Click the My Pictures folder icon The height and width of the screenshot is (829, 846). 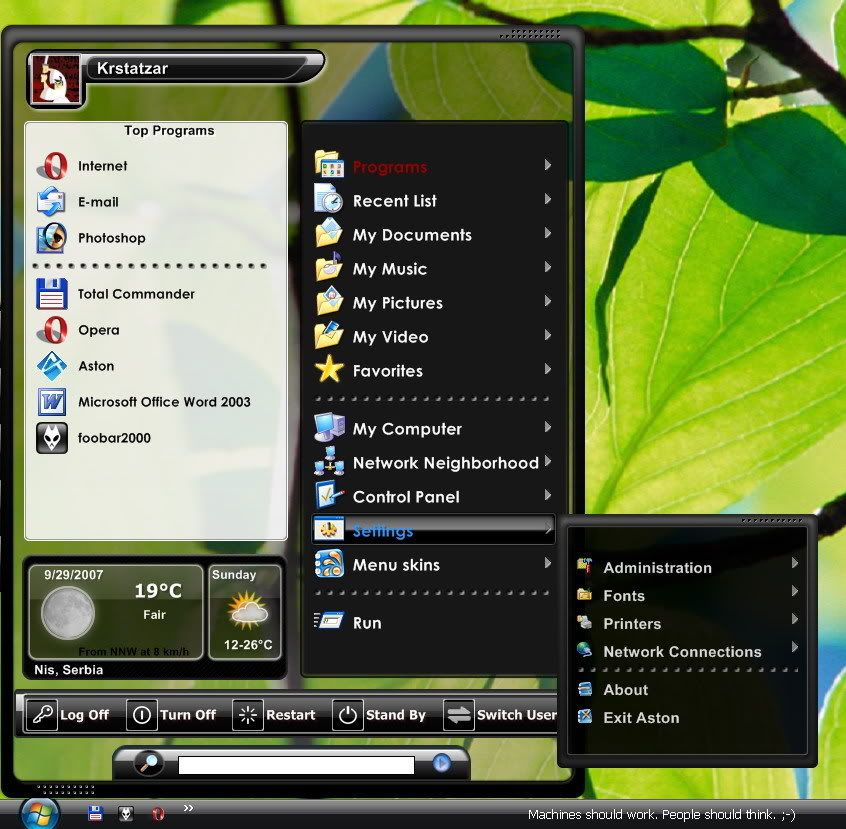tap(329, 301)
